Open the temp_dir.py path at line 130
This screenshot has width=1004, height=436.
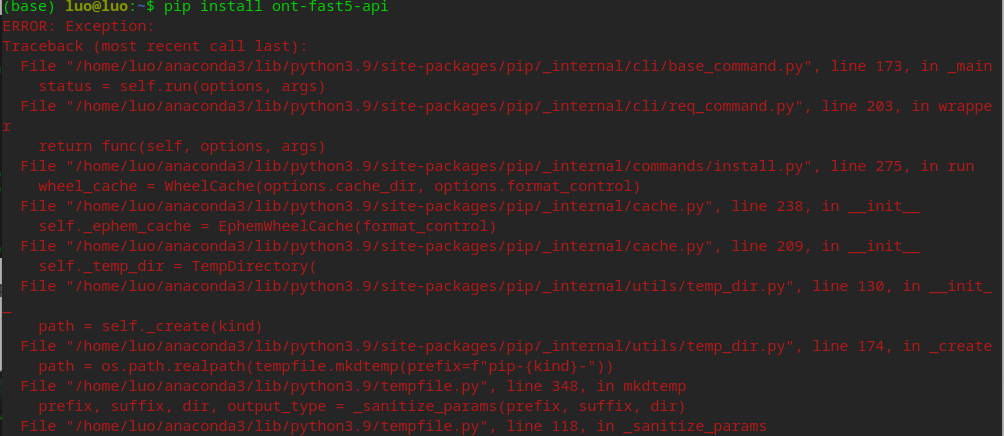click(428, 286)
